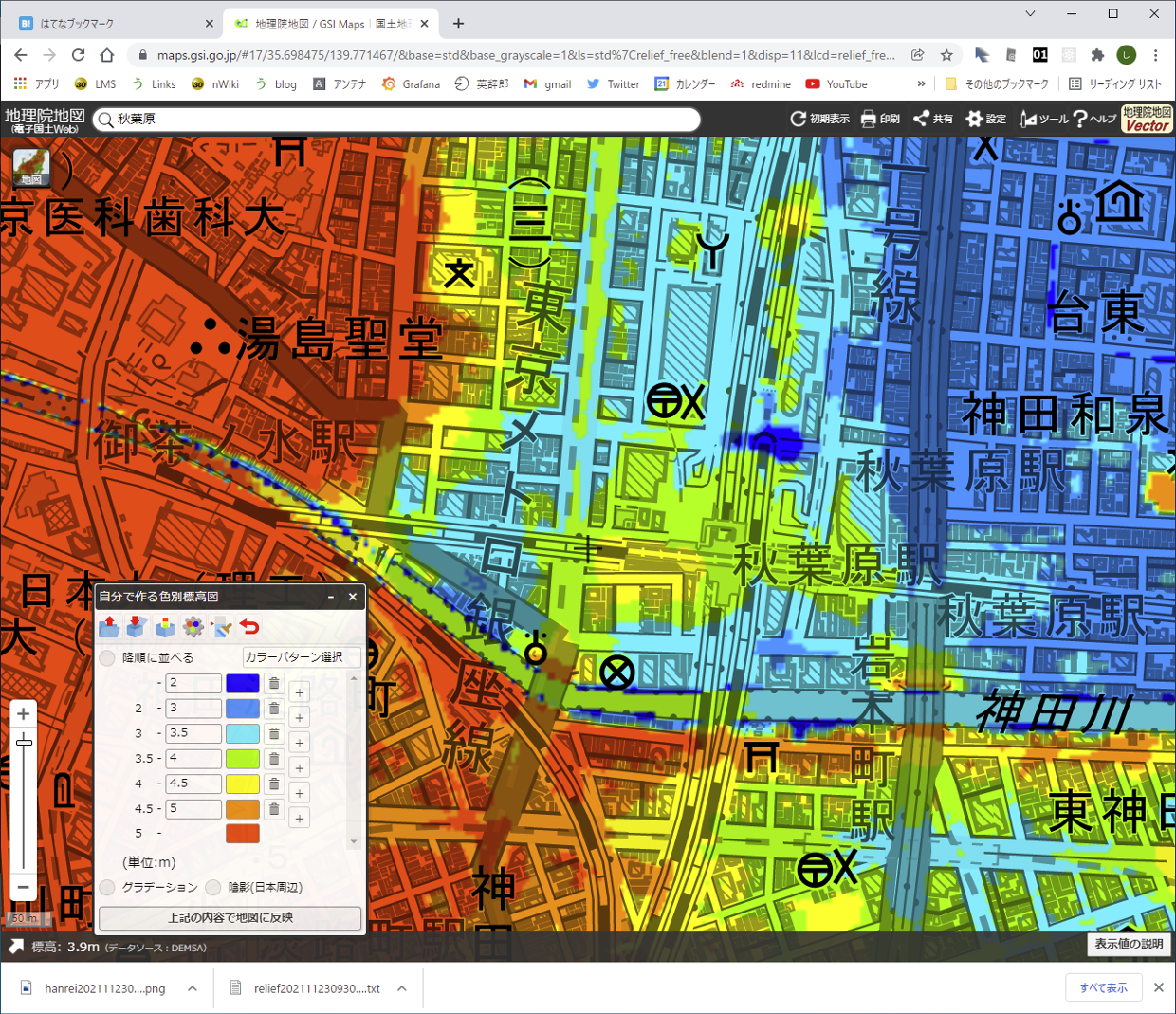This screenshot has width=1176, height=1014.
Task: Toggle 陰影(日本周辺) shading option
Action: pos(213,887)
